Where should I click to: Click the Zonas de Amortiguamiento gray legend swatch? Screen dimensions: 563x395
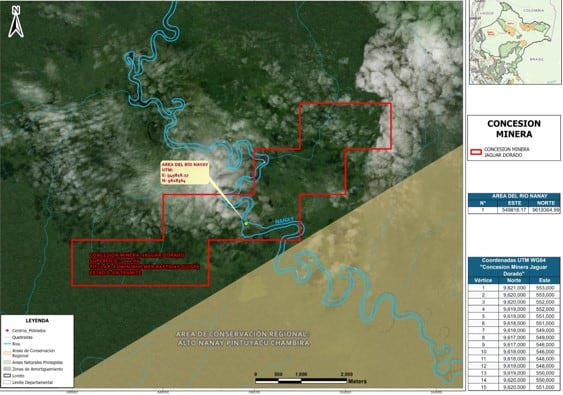[7, 369]
